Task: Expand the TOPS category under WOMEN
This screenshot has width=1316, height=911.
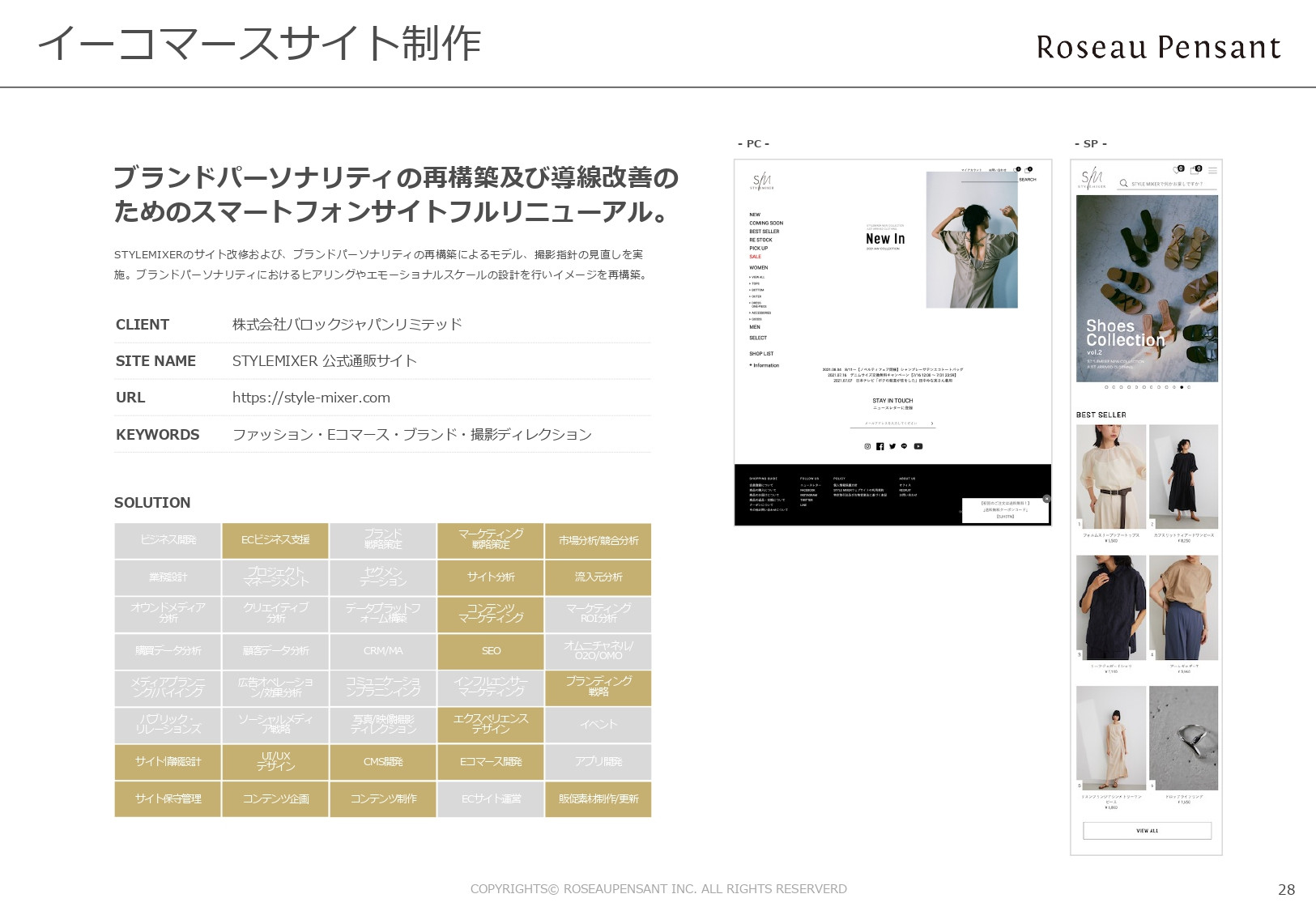Action: [755, 283]
